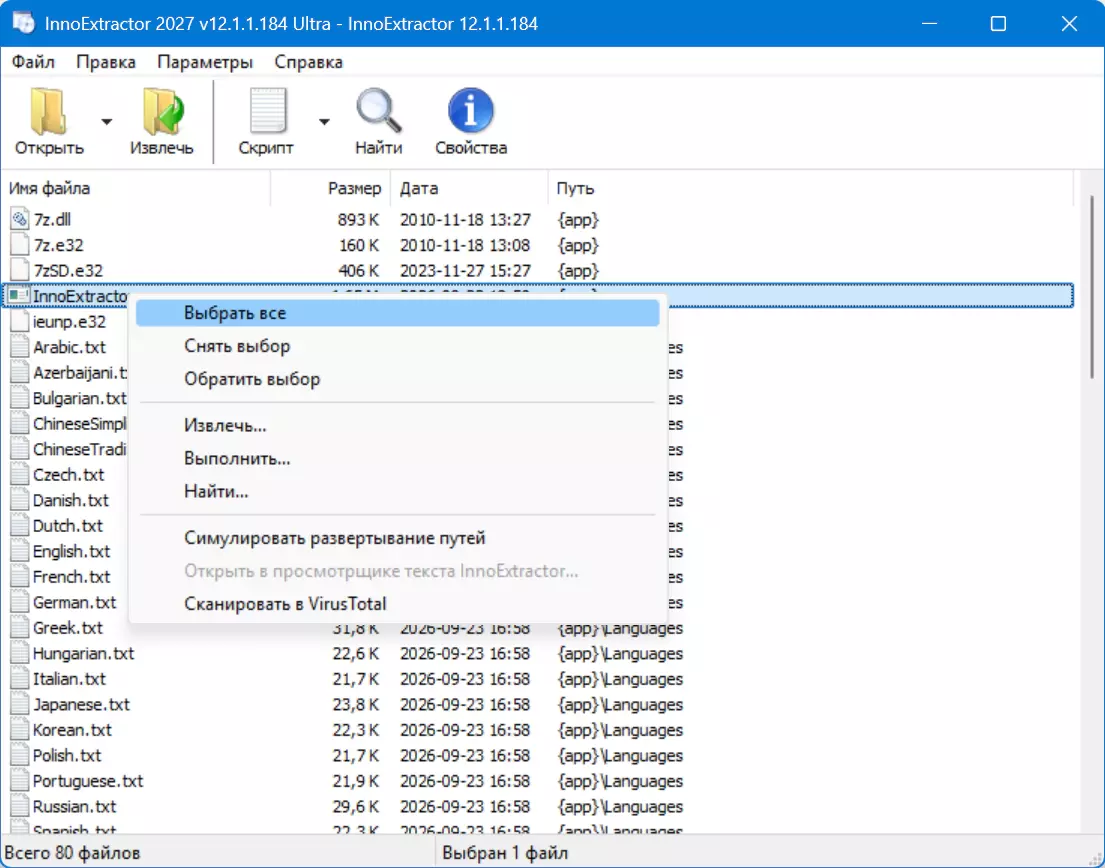Select the Hungarian.txt file name

point(83,654)
